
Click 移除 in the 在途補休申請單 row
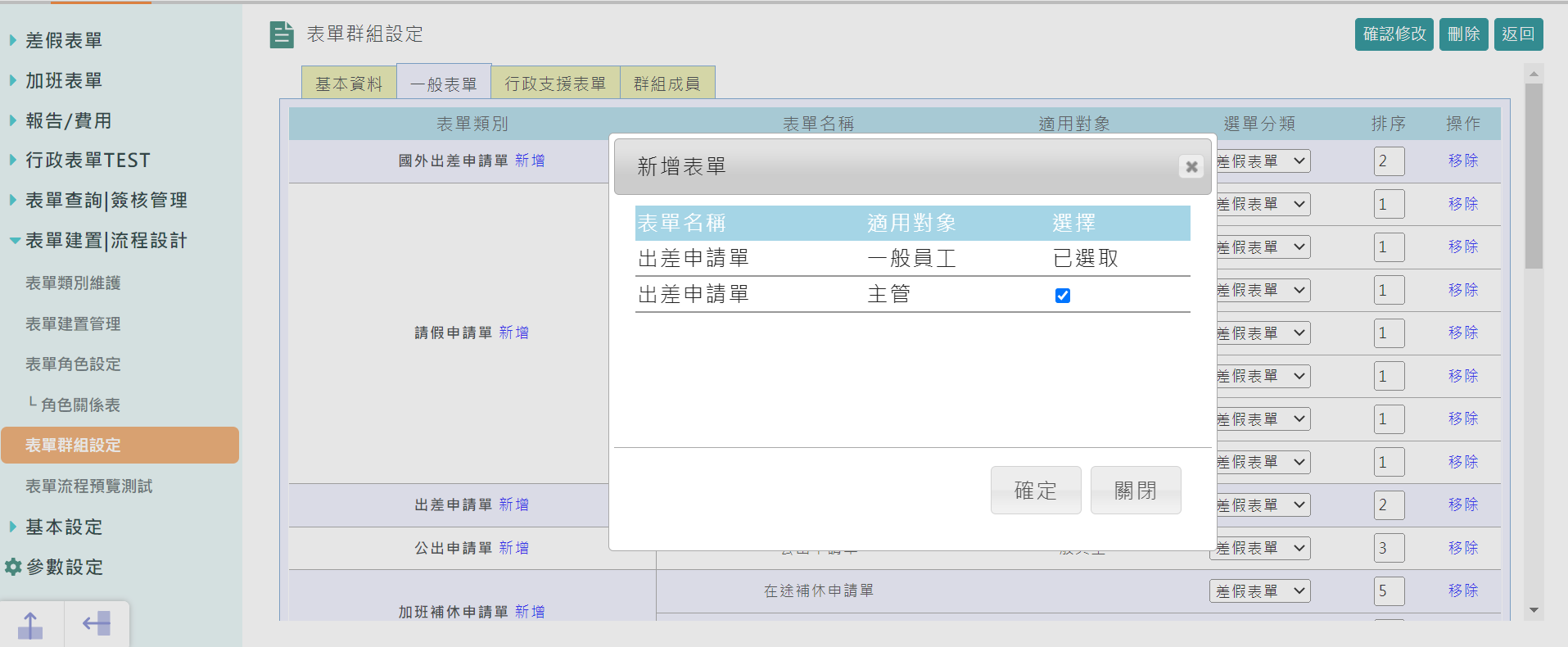(x=1463, y=590)
